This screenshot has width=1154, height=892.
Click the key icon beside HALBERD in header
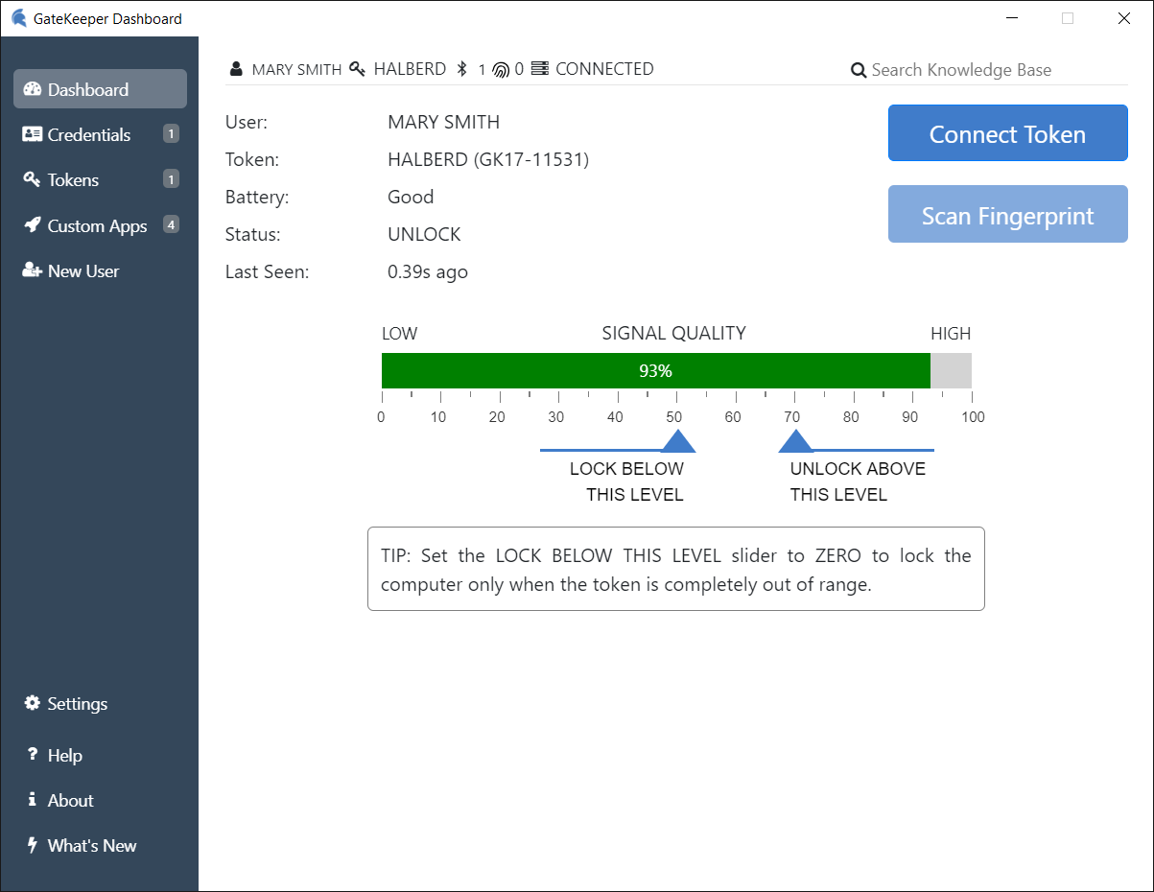(x=358, y=69)
